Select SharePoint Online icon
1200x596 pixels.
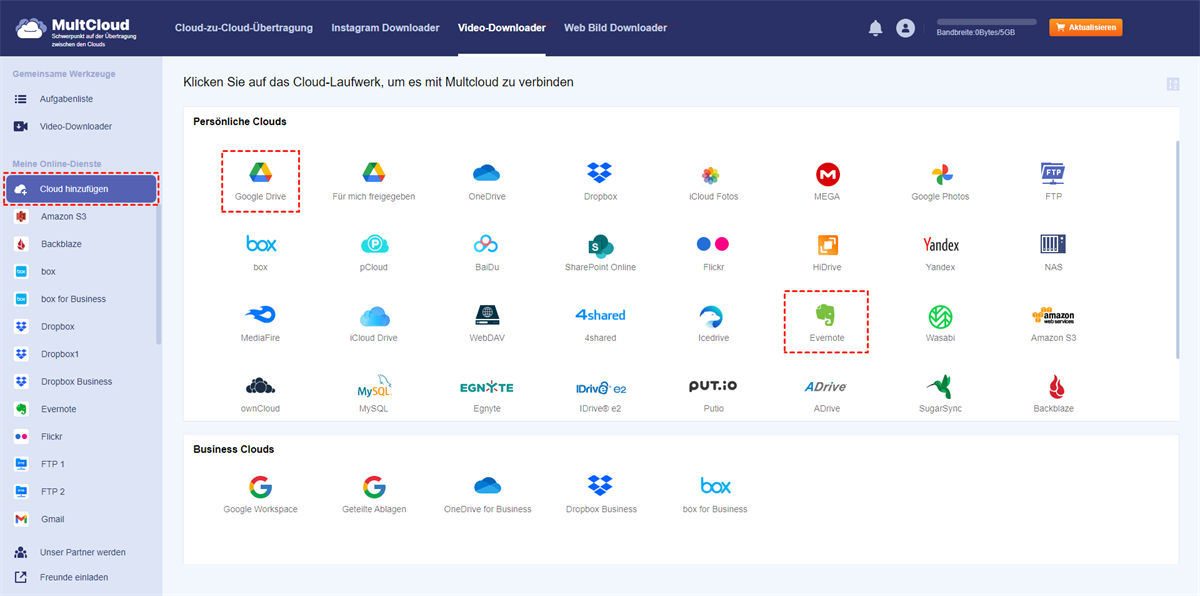[x=600, y=245]
